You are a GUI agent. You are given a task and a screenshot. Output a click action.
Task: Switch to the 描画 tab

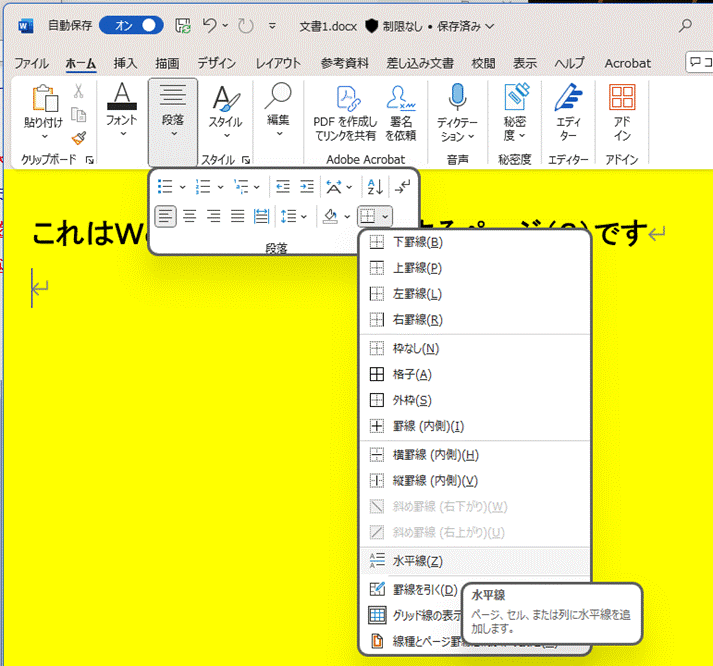pyautogui.click(x=167, y=63)
